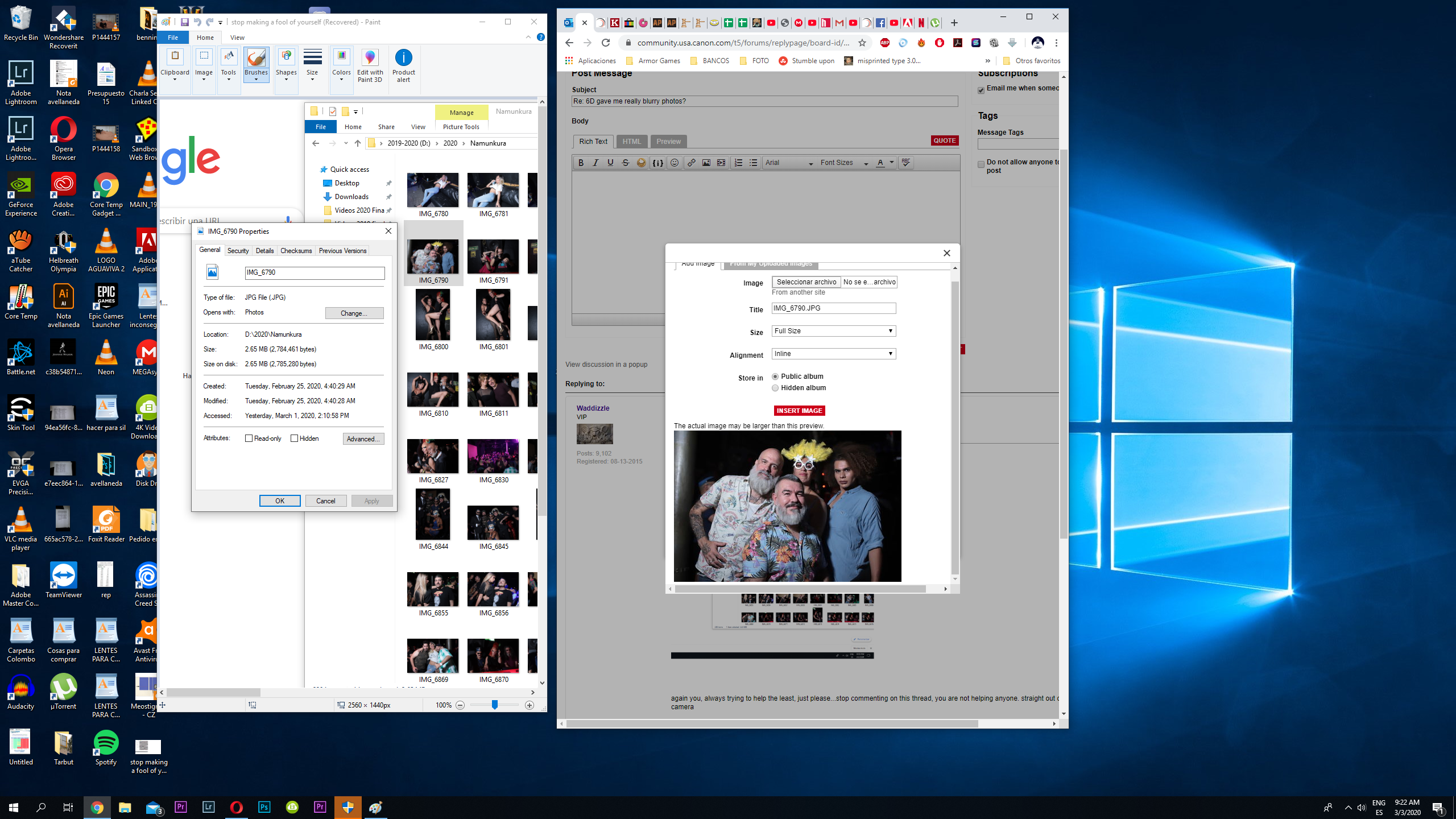Click the Insert Link chain icon

click(691, 163)
